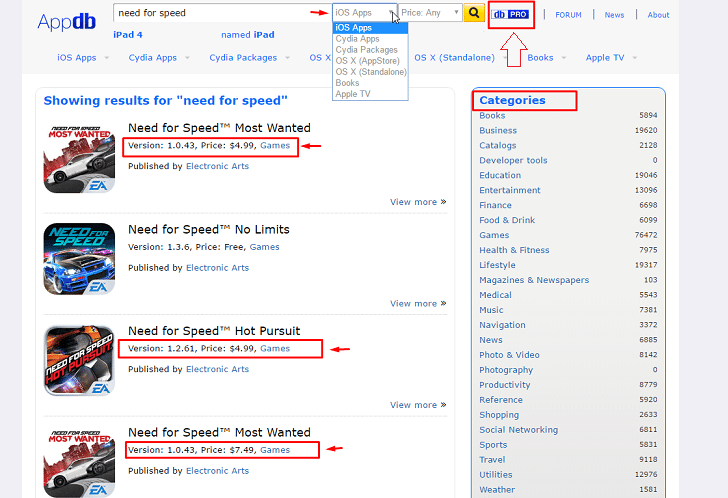728x498 pixels.
Task: Open the FORUM link
Action: (x=568, y=15)
